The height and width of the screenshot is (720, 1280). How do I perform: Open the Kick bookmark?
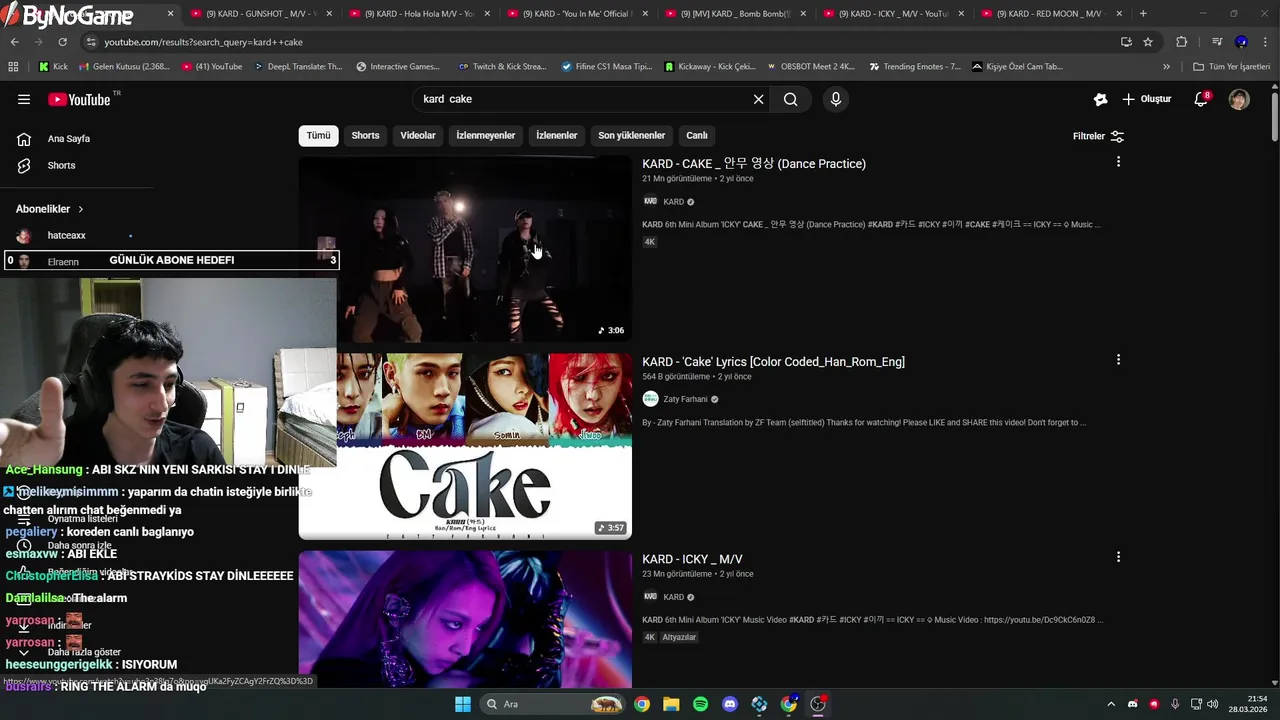[x=54, y=66]
